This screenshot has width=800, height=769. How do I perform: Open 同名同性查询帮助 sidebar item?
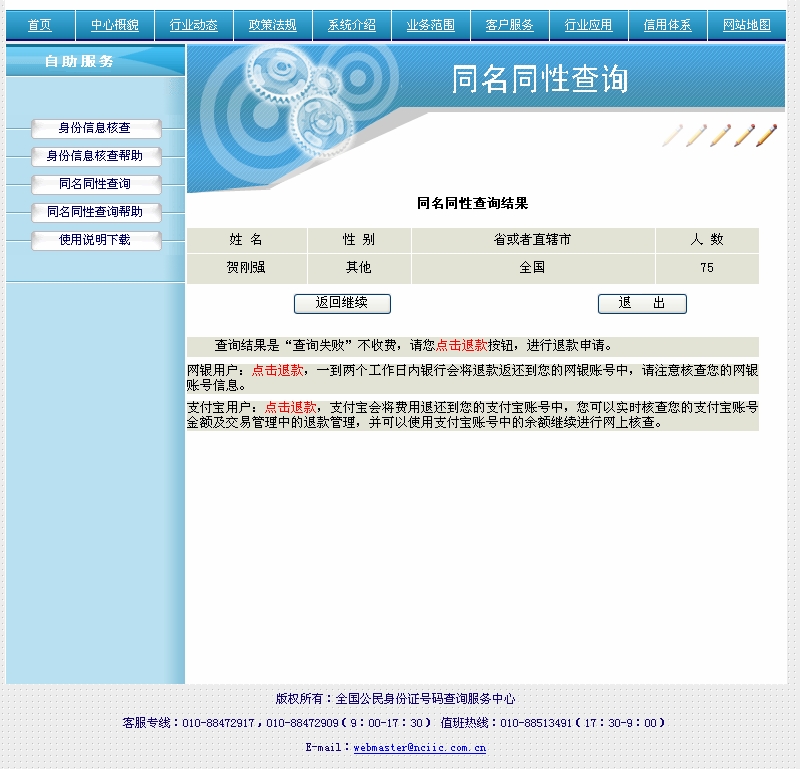click(96, 212)
